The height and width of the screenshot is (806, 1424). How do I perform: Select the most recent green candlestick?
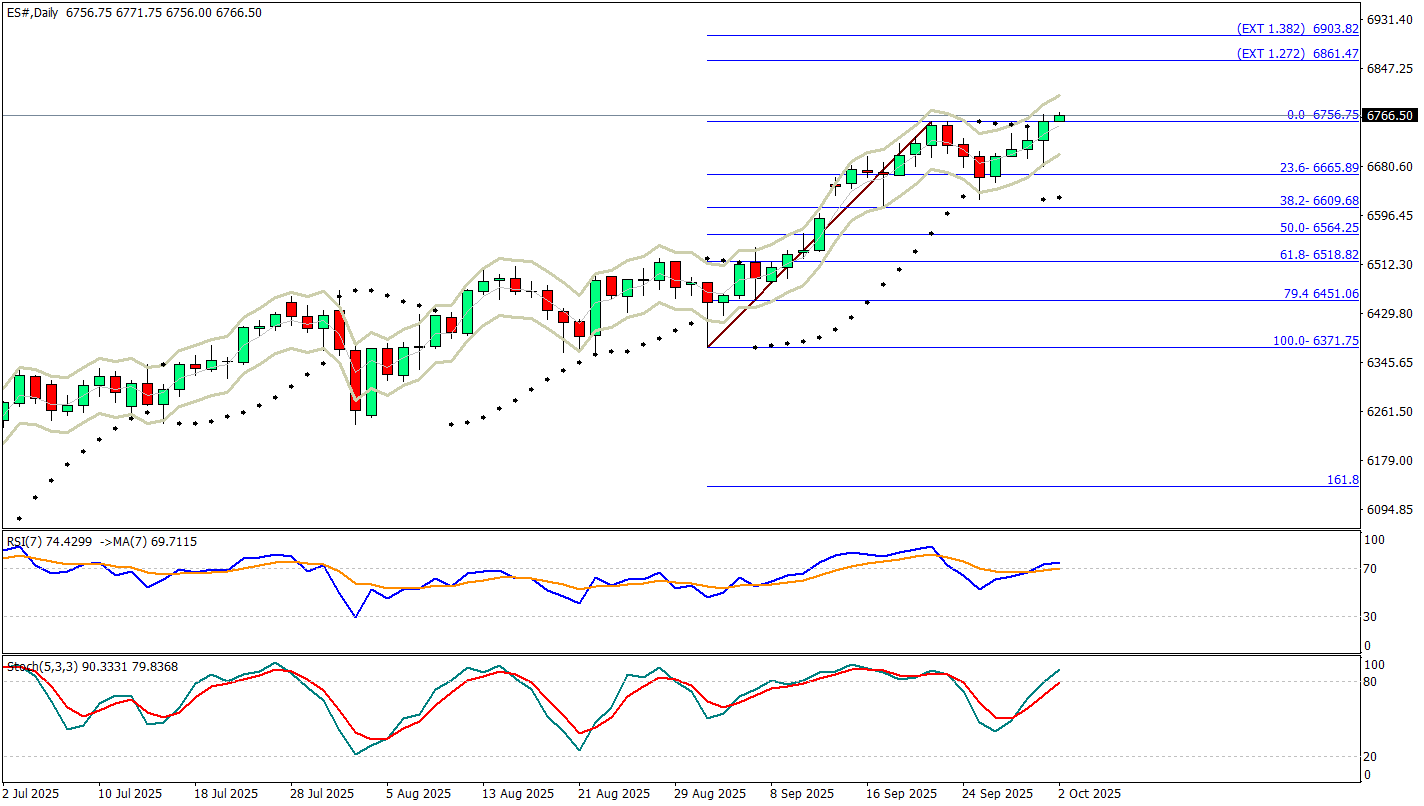(1059, 118)
